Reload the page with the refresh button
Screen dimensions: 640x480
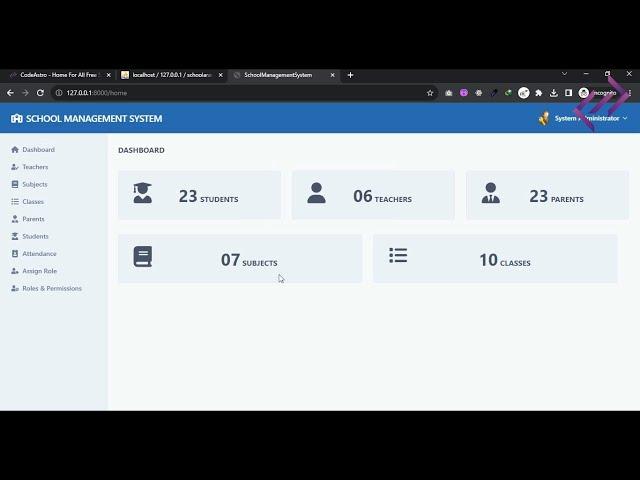[x=40, y=93]
